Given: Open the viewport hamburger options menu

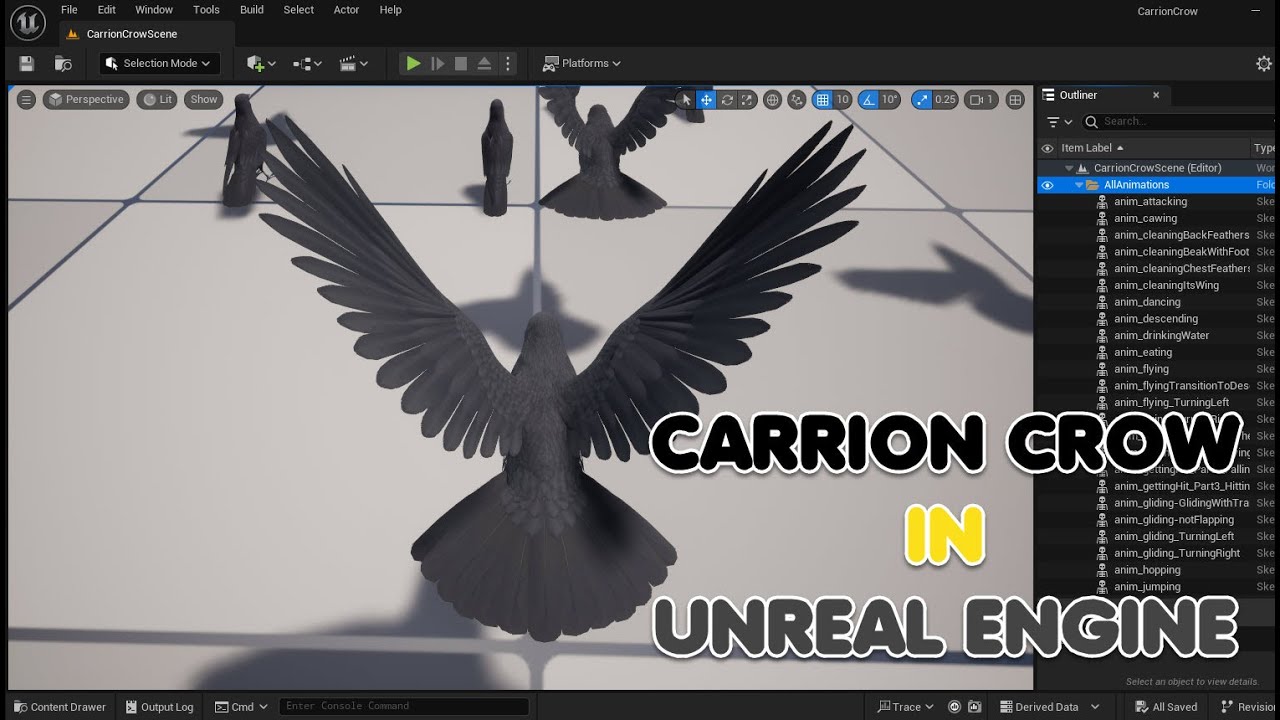Looking at the screenshot, I should tap(26, 99).
